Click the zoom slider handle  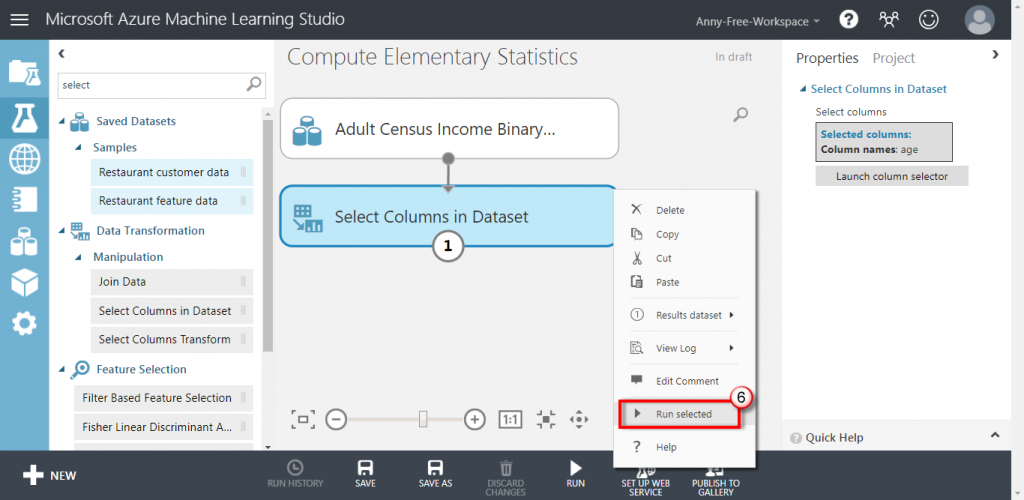[x=423, y=419]
